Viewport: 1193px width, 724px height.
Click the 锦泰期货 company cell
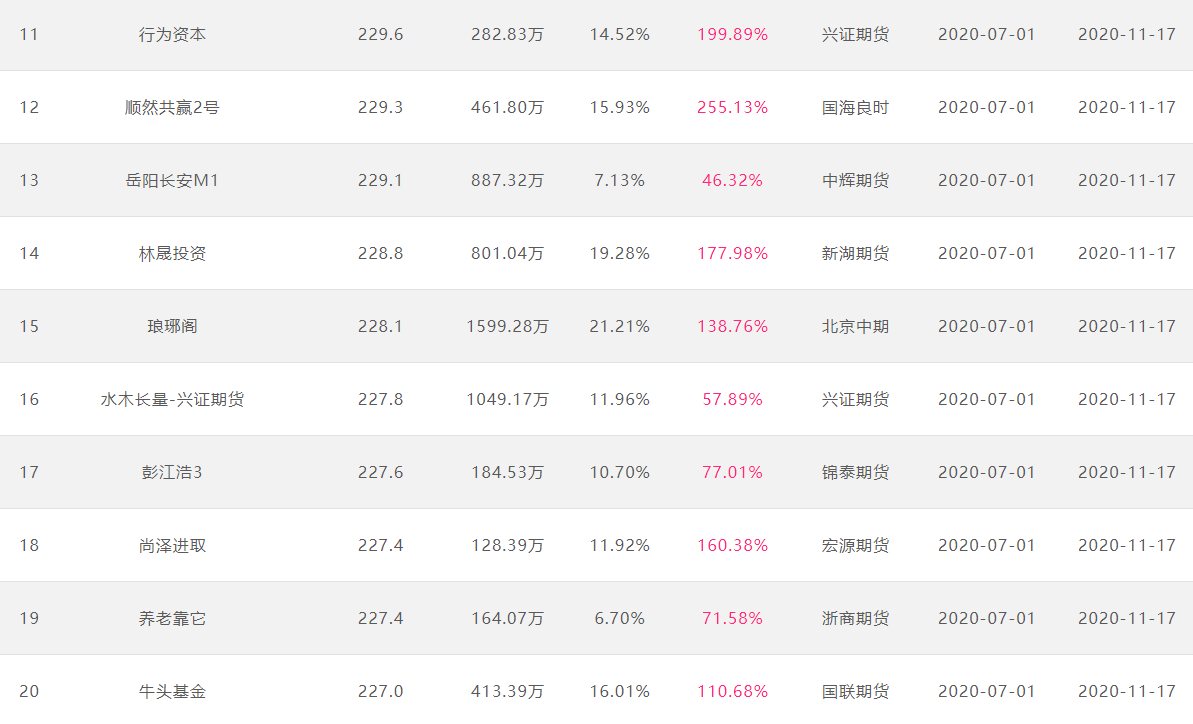tap(855, 473)
